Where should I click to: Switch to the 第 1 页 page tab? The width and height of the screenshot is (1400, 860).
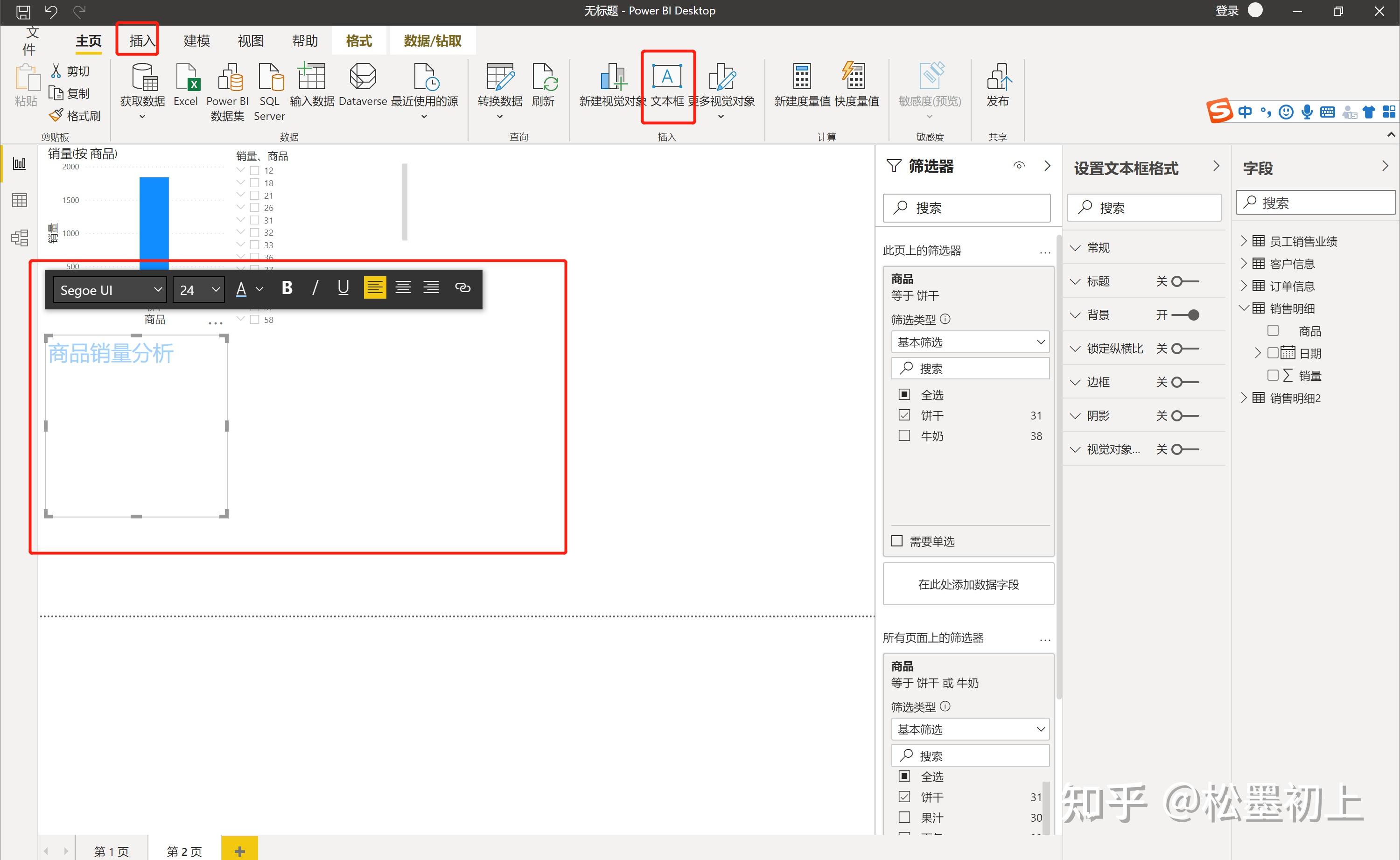[112, 851]
